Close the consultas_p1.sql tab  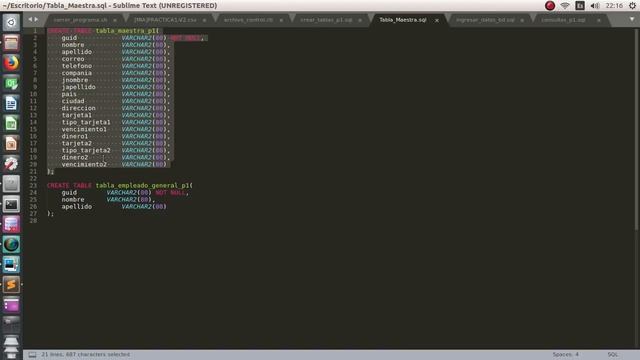tap(599, 20)
